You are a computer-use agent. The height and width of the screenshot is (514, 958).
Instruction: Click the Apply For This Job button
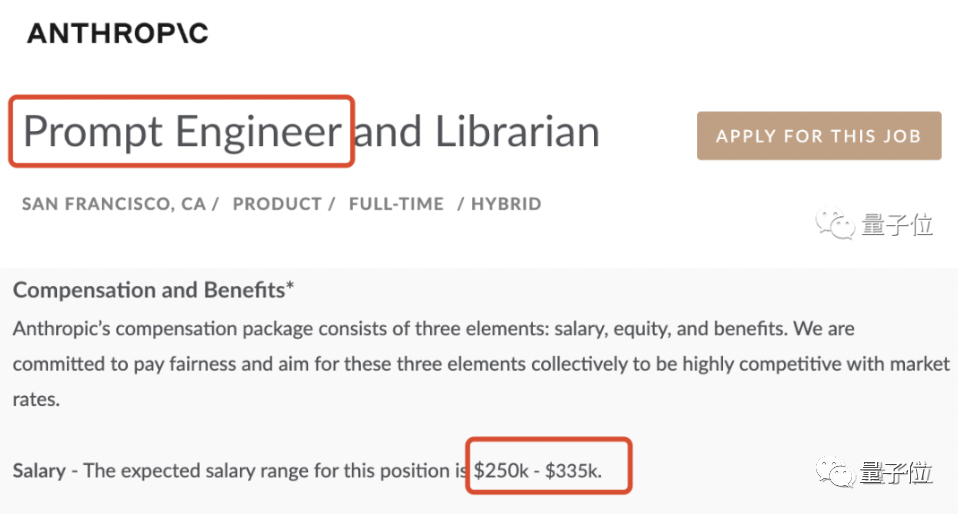tap(819, 136)
